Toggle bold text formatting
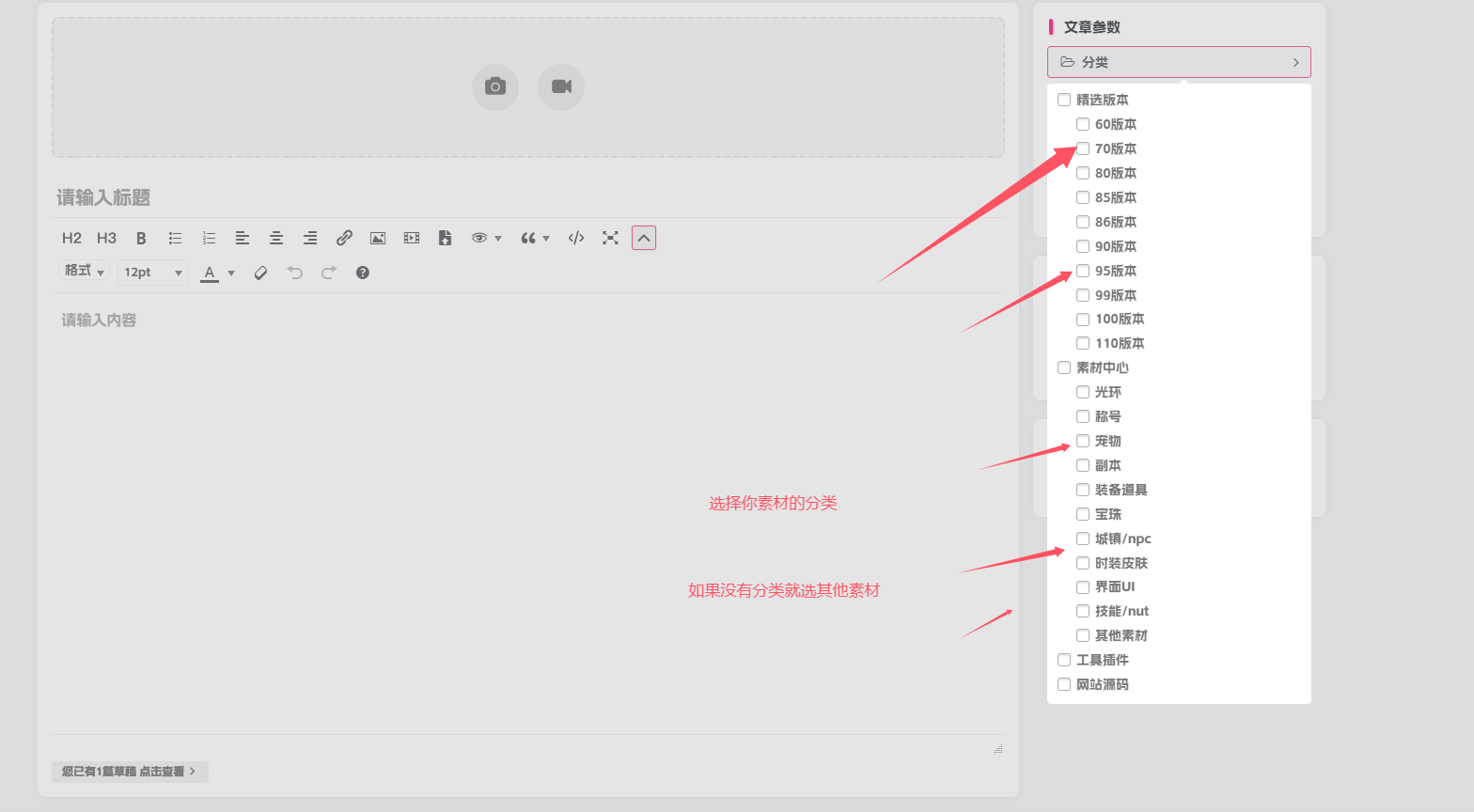The image size is (1474, 812). pos(141,238)
